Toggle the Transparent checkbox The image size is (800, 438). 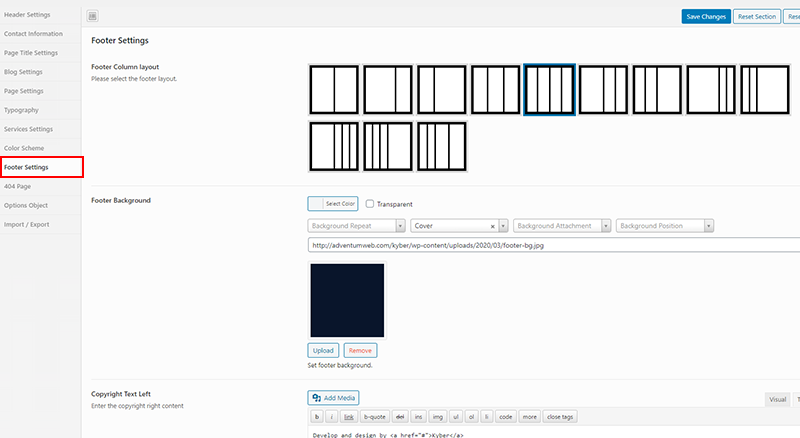(370, 204)
